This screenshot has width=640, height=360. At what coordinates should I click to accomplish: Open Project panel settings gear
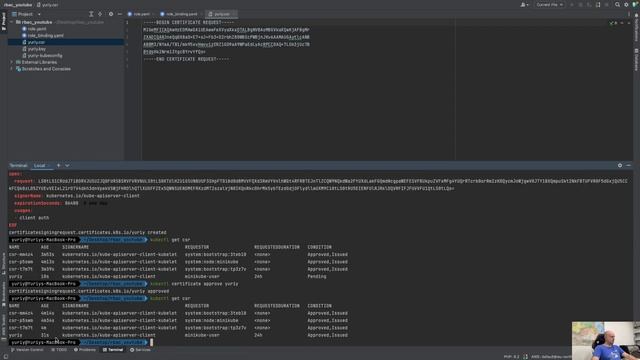coord(111,14)
